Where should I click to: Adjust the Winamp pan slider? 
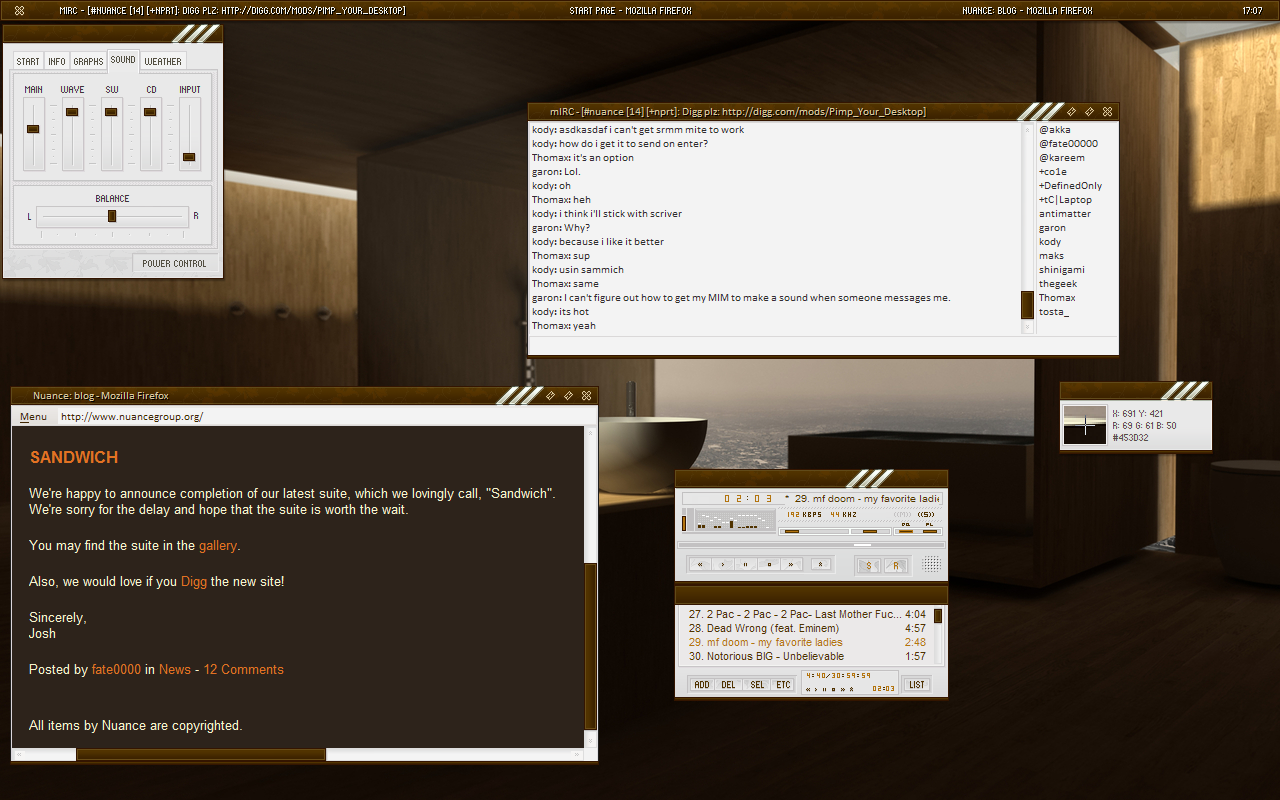[870, 531]
